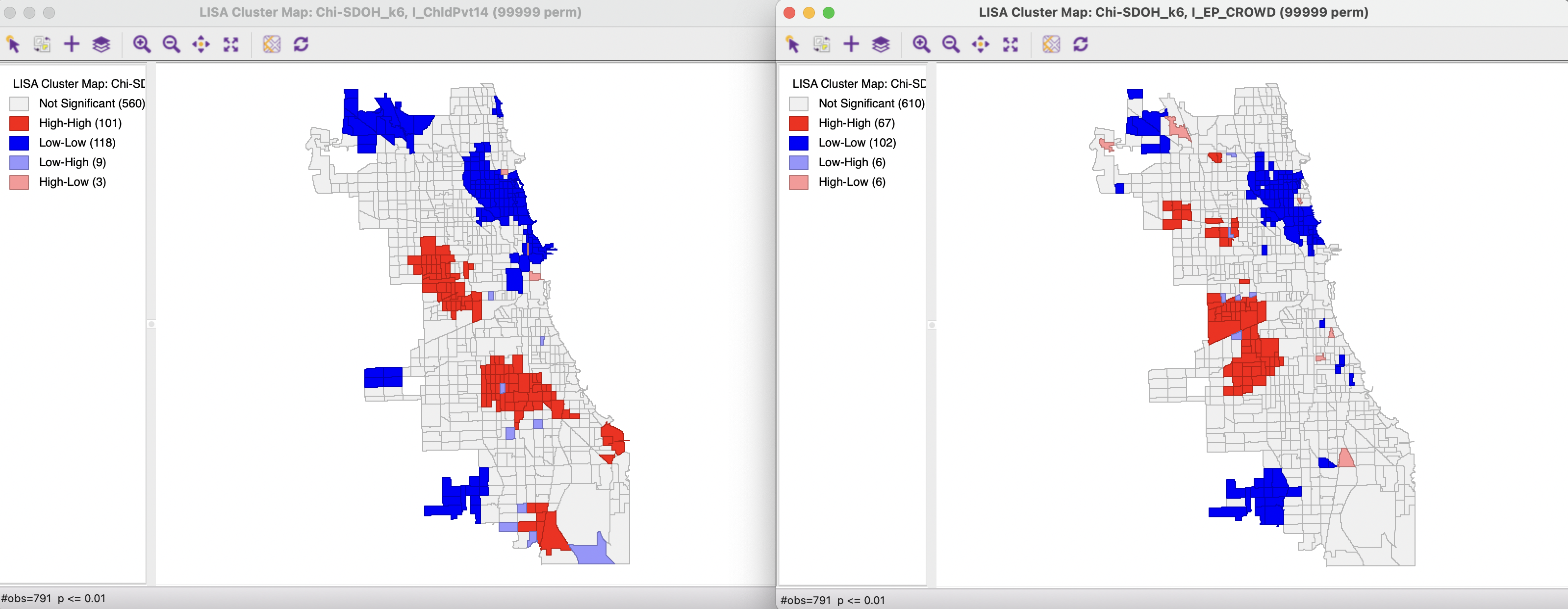Select the Low-Low (118) legend label
Screen dimensions: 1568x609
77,143
